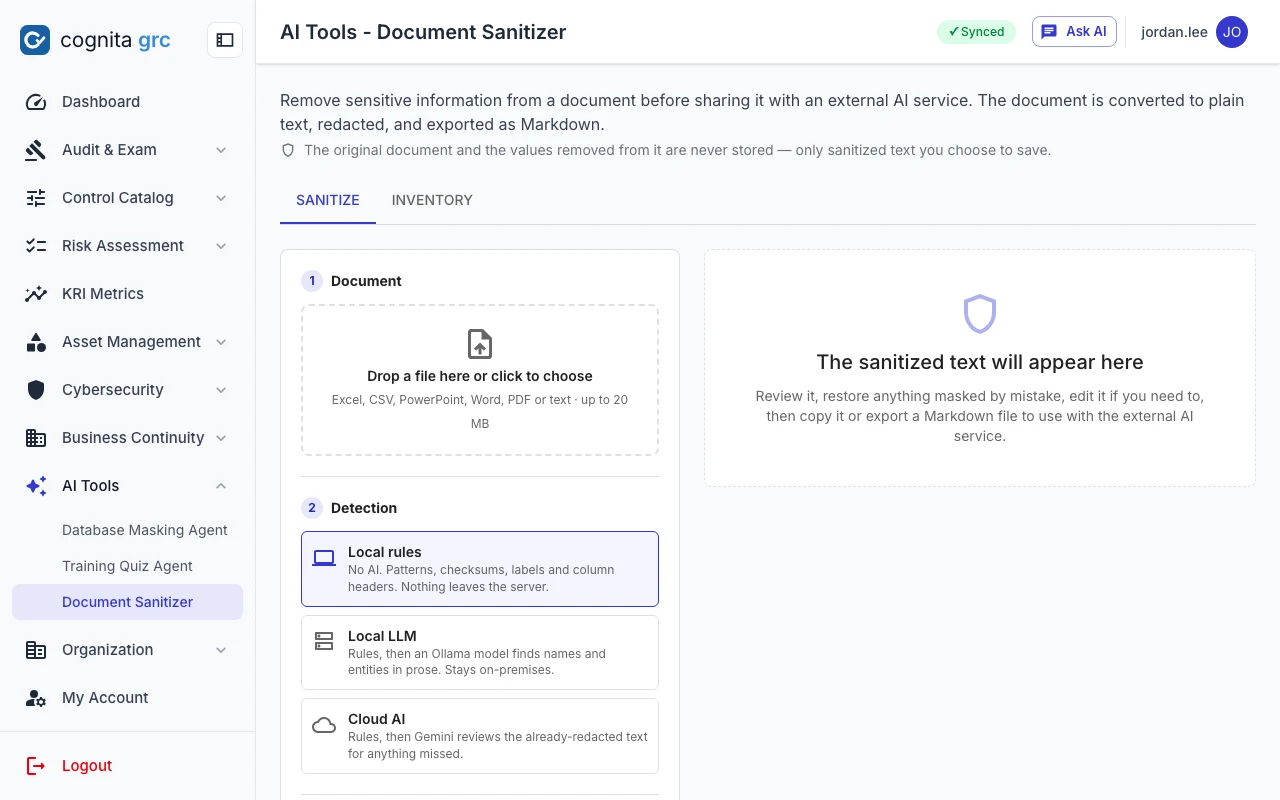Click 'Drop a file here or click to choose'
Screen dimensions: 1280x800
(480, 376)
